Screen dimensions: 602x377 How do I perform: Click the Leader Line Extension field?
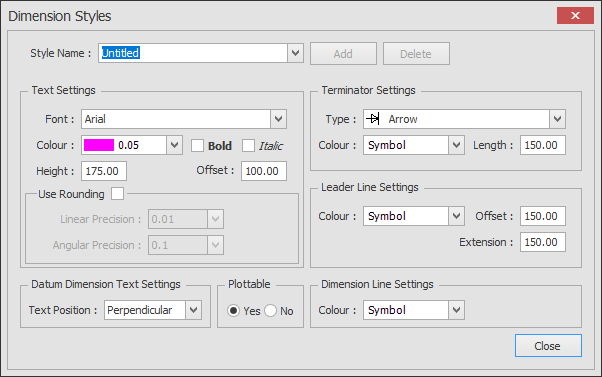[543, 242]
